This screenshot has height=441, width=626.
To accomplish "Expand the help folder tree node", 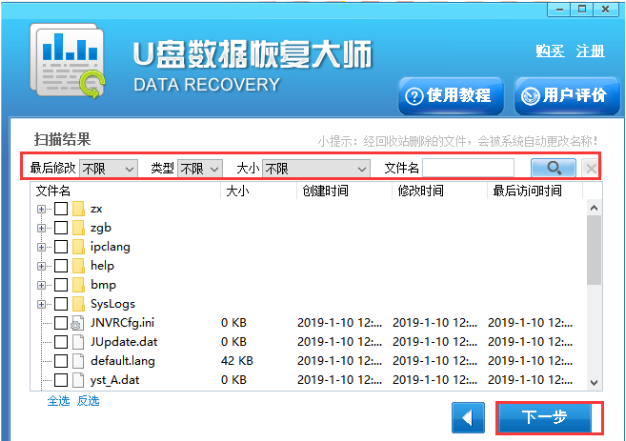I will tap(41, 266).
